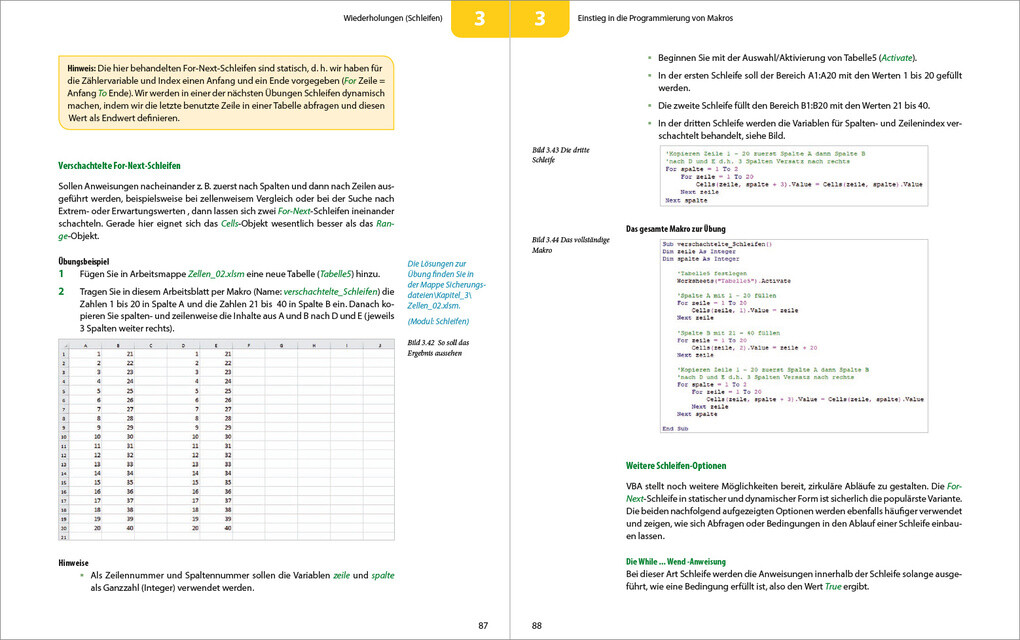Click the 'Übungsbeispiel' subheading
This screenshot has height=640, width=1020.
84,261
